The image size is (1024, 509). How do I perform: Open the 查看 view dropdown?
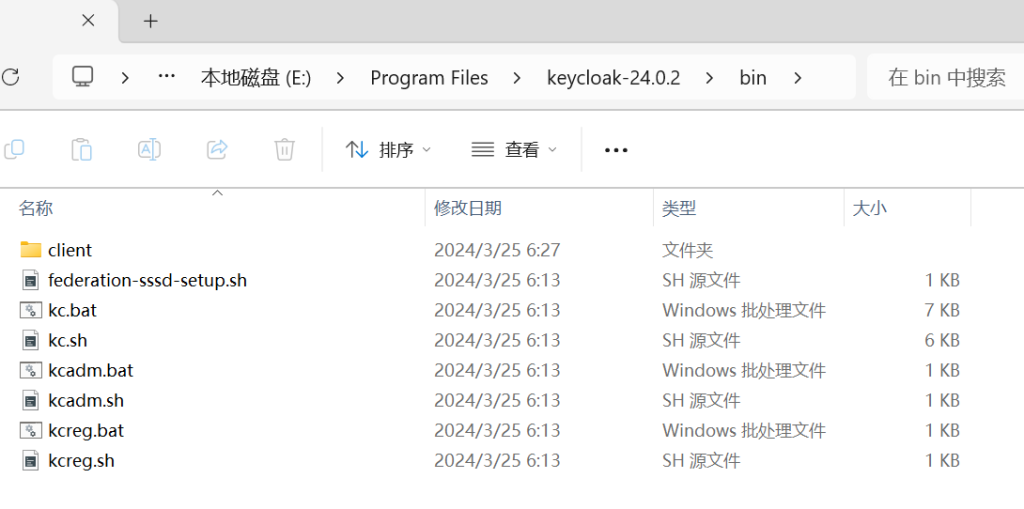pos(515,150)
